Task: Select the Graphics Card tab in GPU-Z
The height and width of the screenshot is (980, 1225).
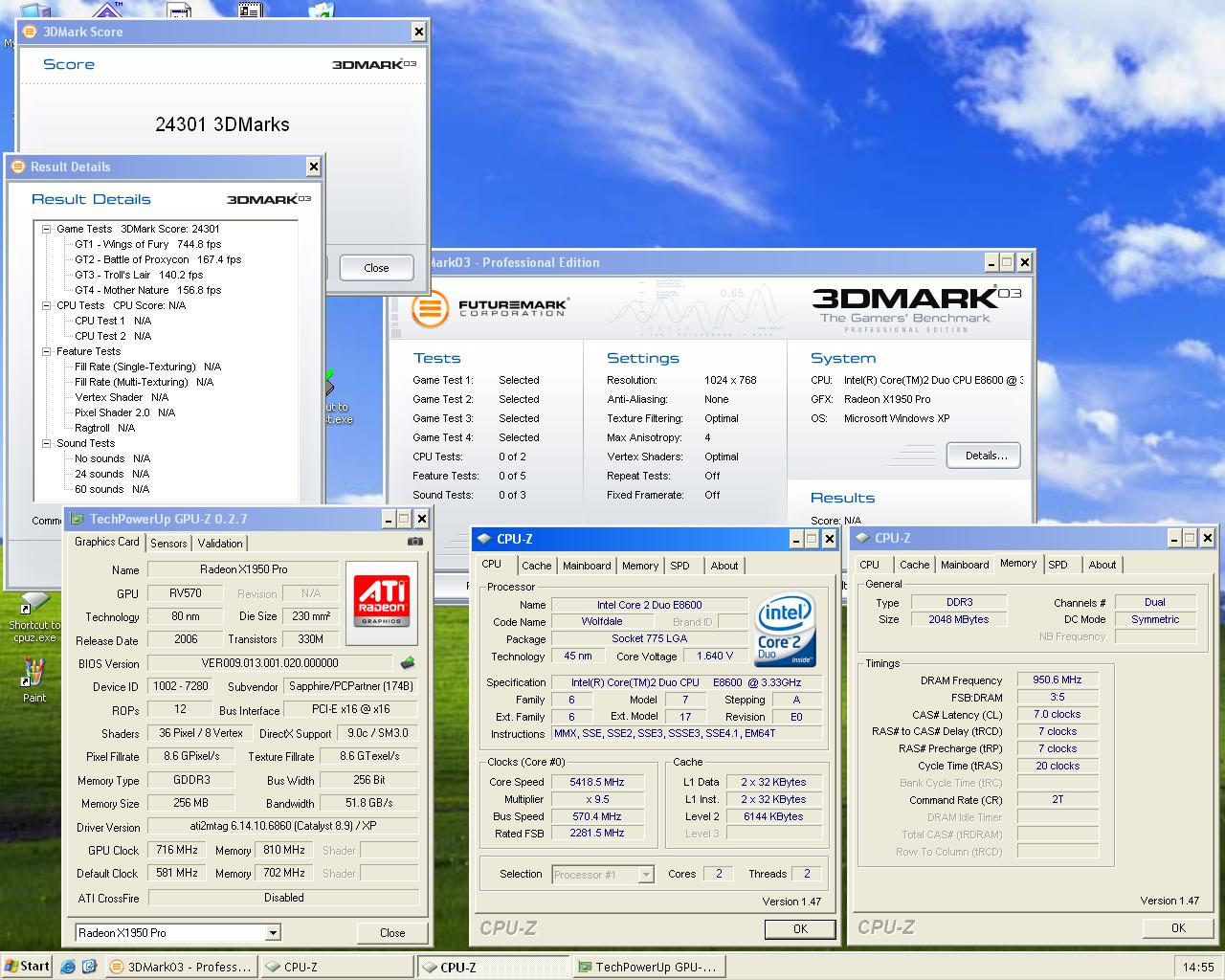Action: pyautogui.click(x=107, y=542)
